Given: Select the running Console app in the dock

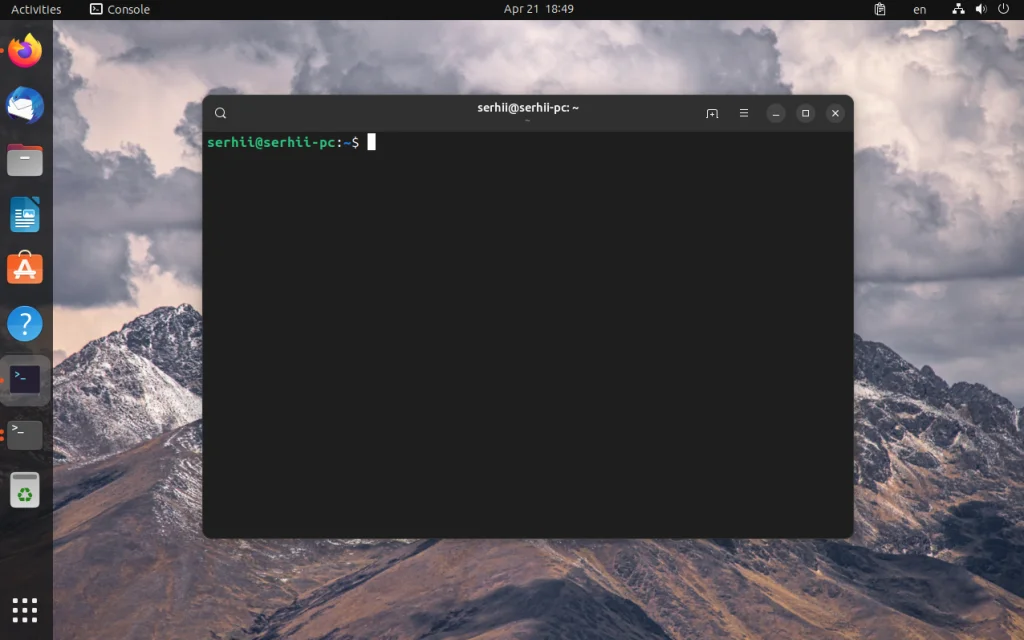Looking at the screenshot, I should pos(24,379).
